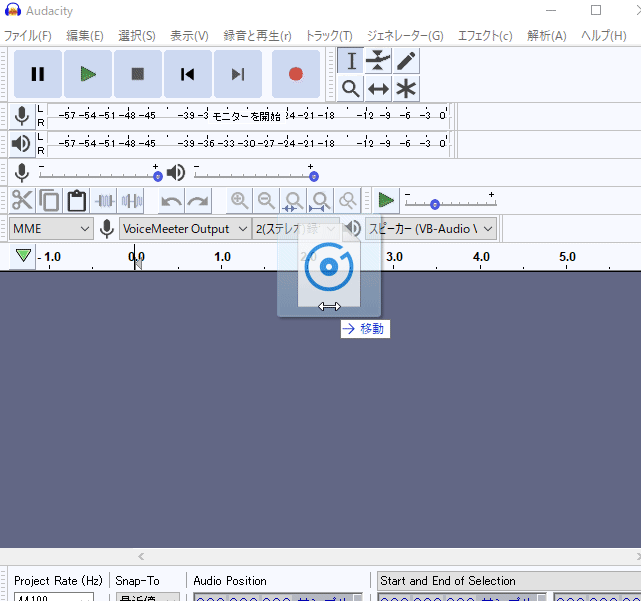The height and width of the screenshot is (601, 641).
Task: Select the Time Shift tool
Action: (378, 89)
